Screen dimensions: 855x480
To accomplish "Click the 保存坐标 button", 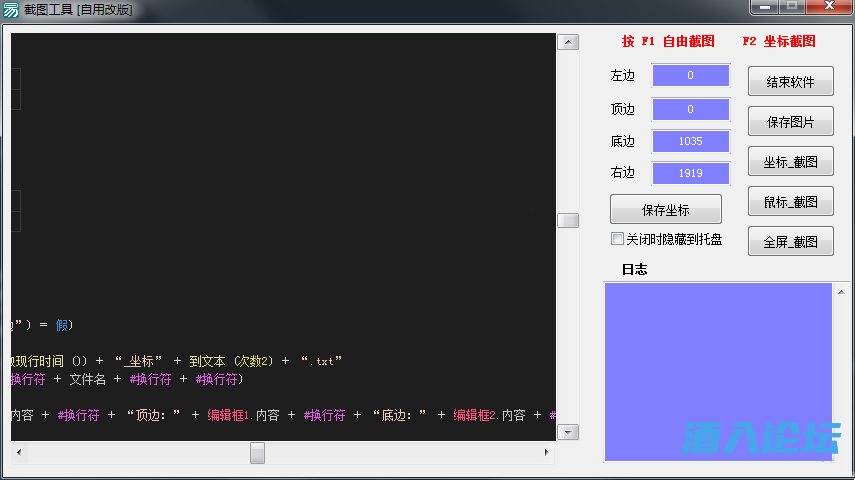I will coord(665,210).
